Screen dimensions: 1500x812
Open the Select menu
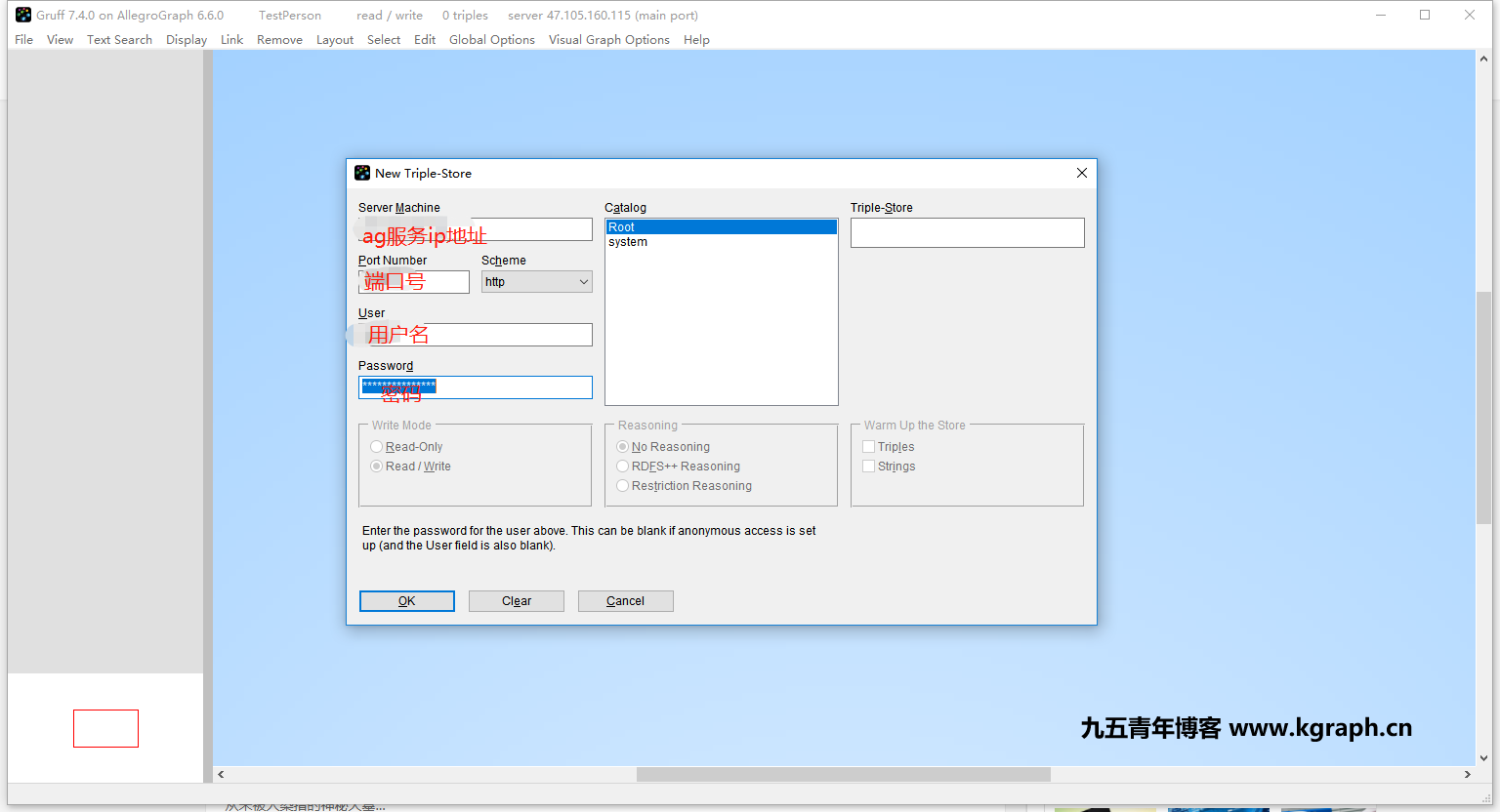pos(384,40)
